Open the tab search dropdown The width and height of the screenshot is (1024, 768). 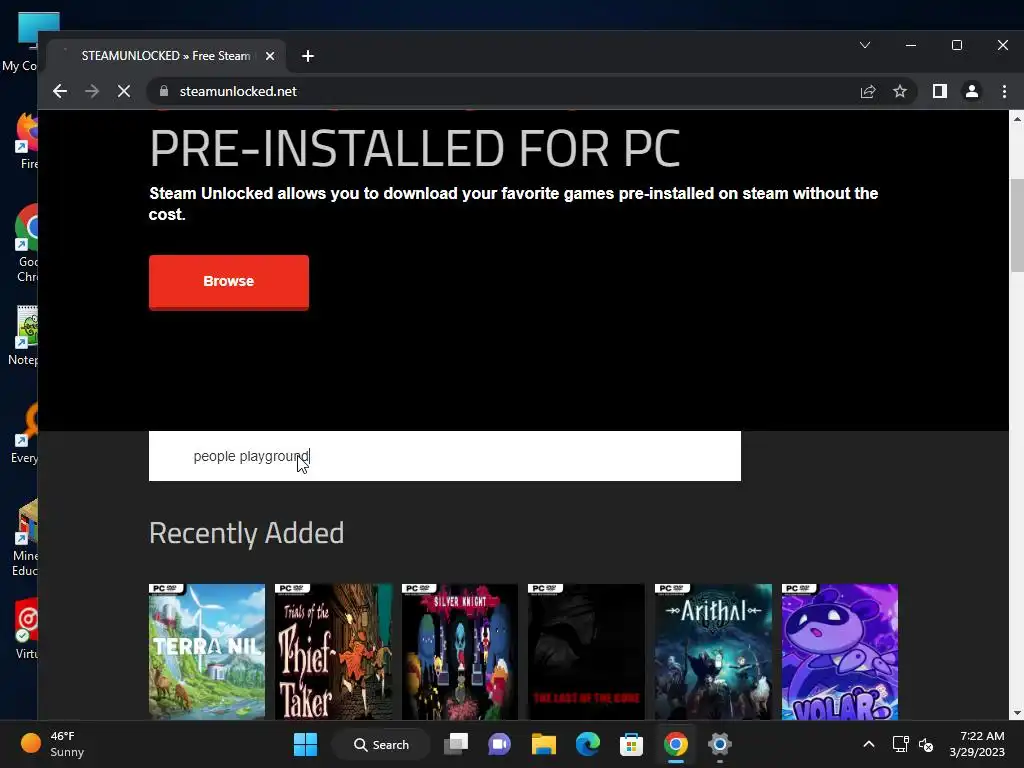pos(865,45)
